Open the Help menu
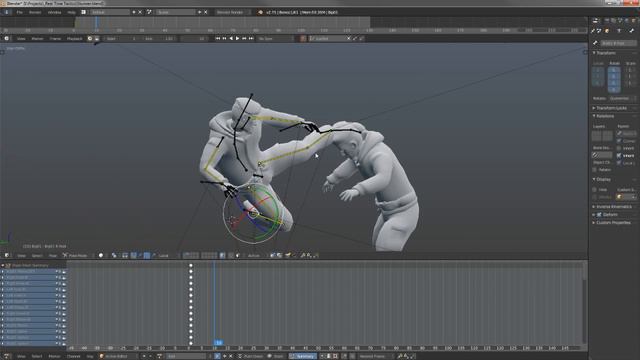The width and height of the screenshot is (640, 360). [x=71, y=12]
